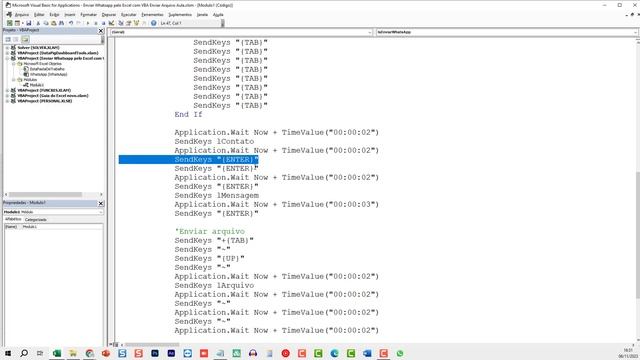This screenshot has height=360, width=640.
Task: Click the Run Sub play icon
Action: (x=88, y=23)
